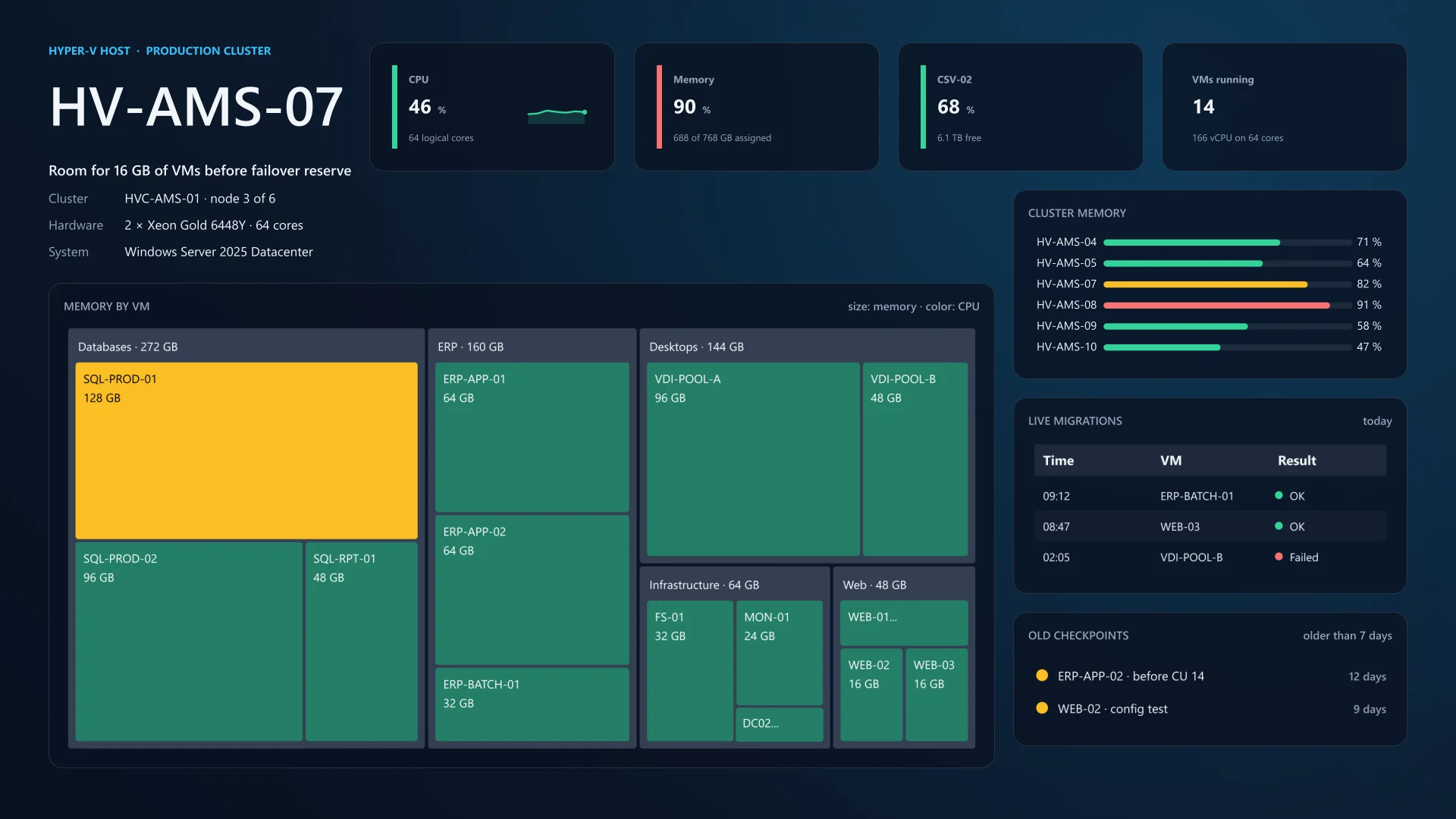
Task: Click the ERP-BATCH-01 32 GB tile
Action: (532, 704)
